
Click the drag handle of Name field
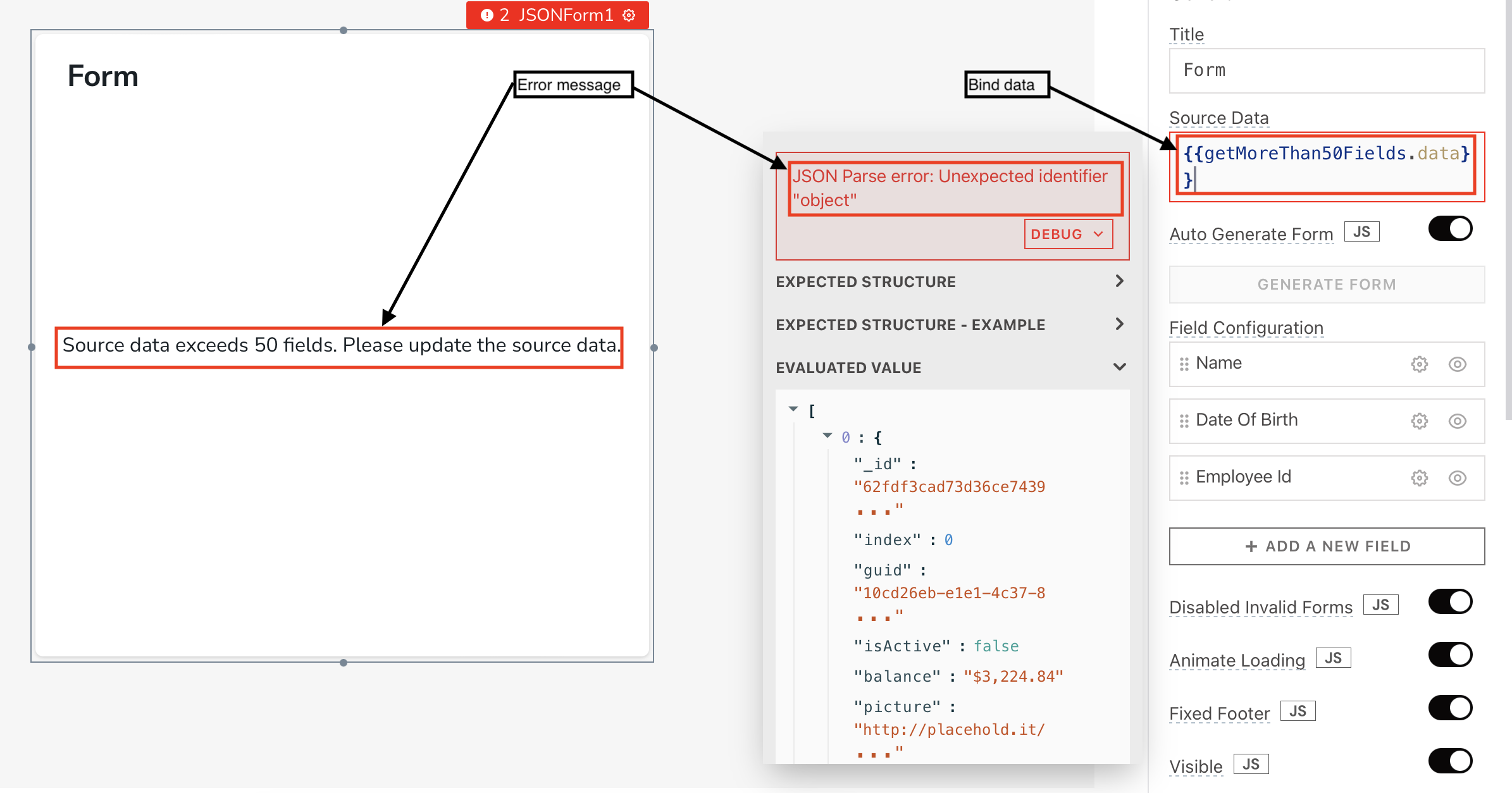click(1184, 364)
